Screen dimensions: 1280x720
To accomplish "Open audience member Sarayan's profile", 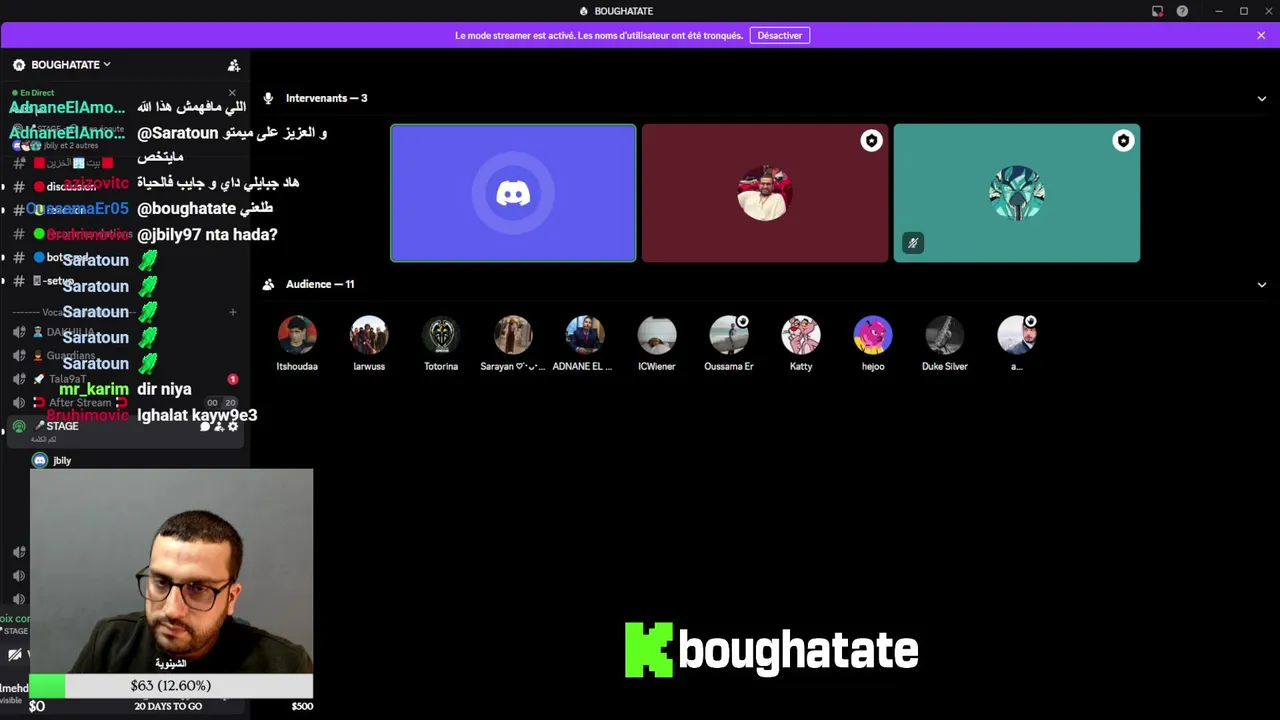I will [513, 343].
